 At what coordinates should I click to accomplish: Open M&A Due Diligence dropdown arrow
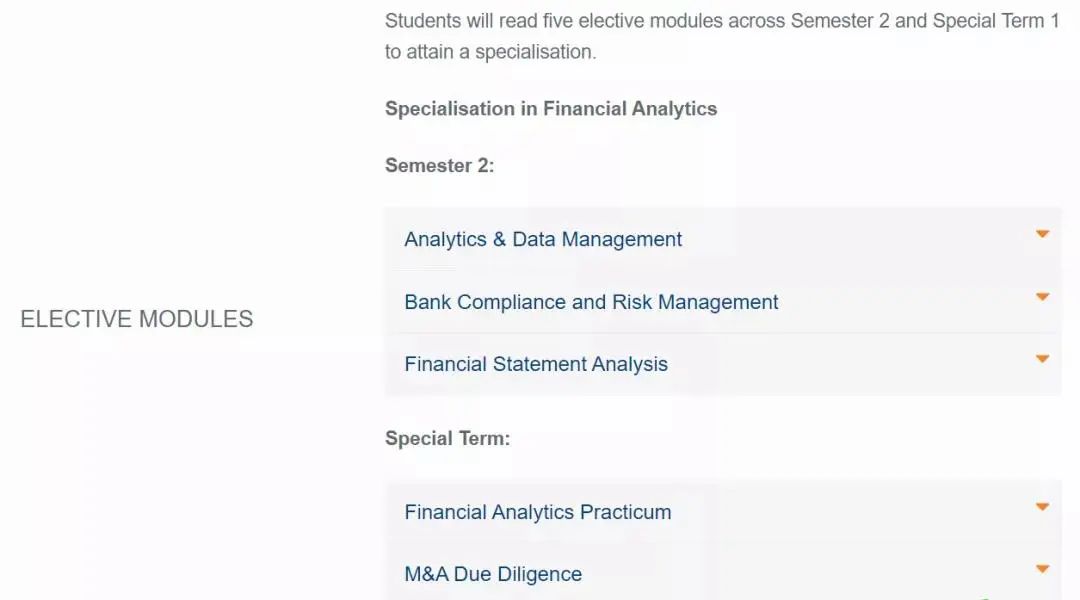click(x=1042, y=569)
